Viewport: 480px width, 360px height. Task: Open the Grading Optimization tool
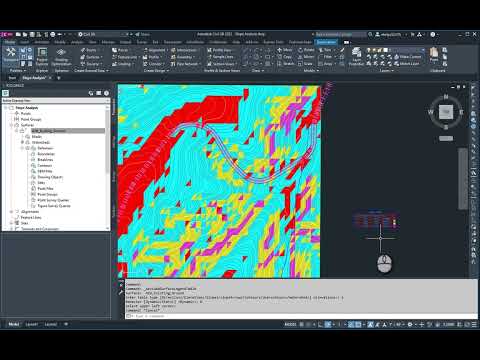click(x=61, y=57)
